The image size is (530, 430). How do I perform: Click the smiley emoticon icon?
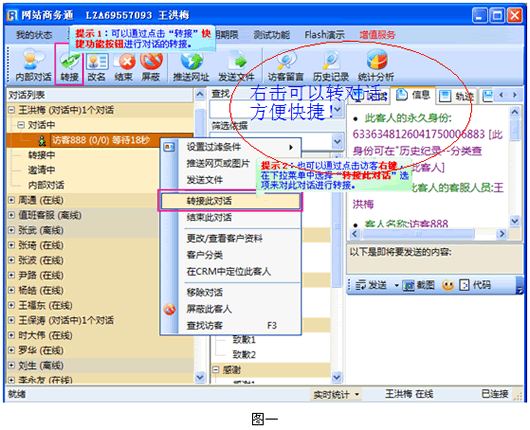(x=448, y=285)
